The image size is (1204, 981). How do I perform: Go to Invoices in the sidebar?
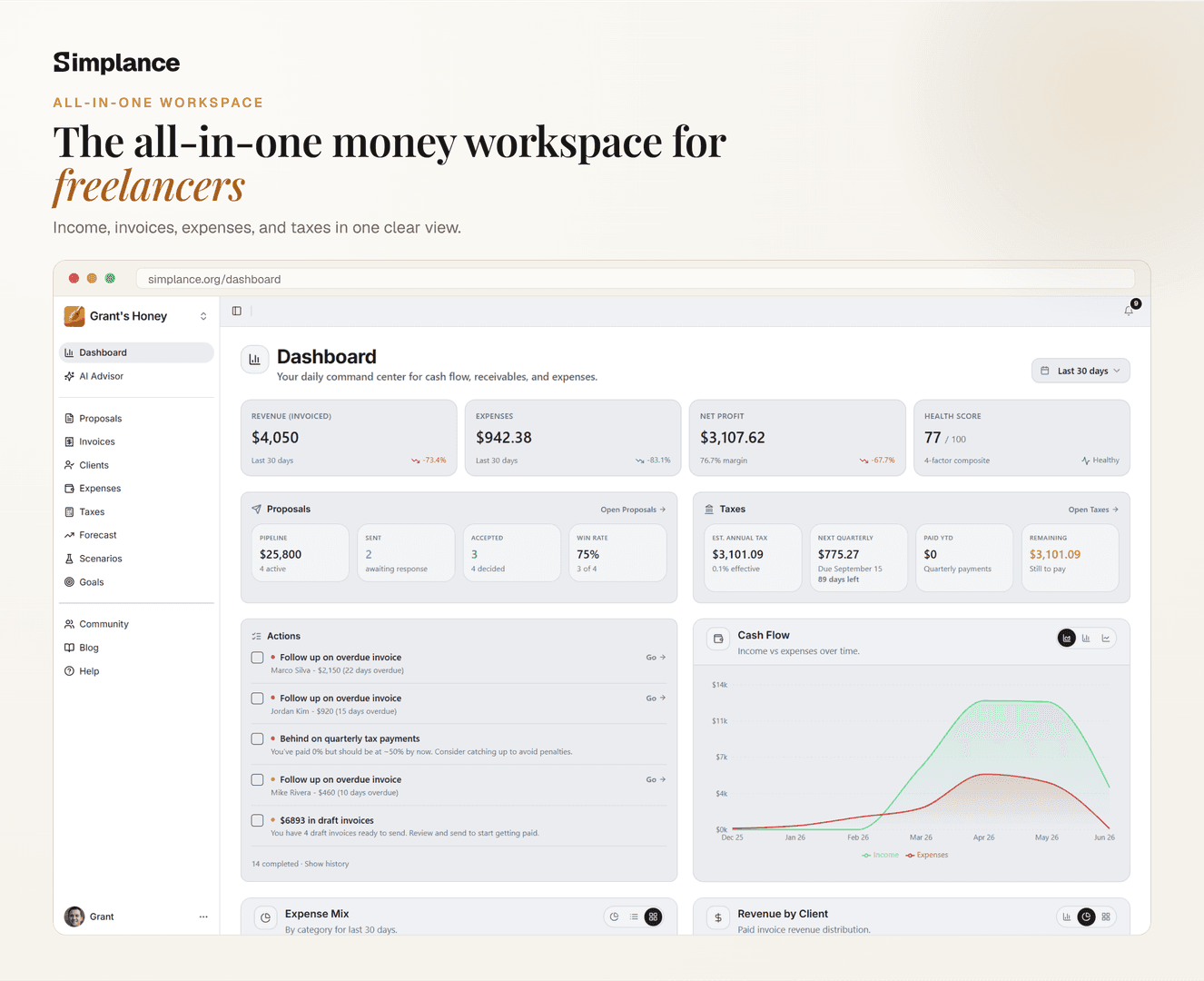(136, 441)
